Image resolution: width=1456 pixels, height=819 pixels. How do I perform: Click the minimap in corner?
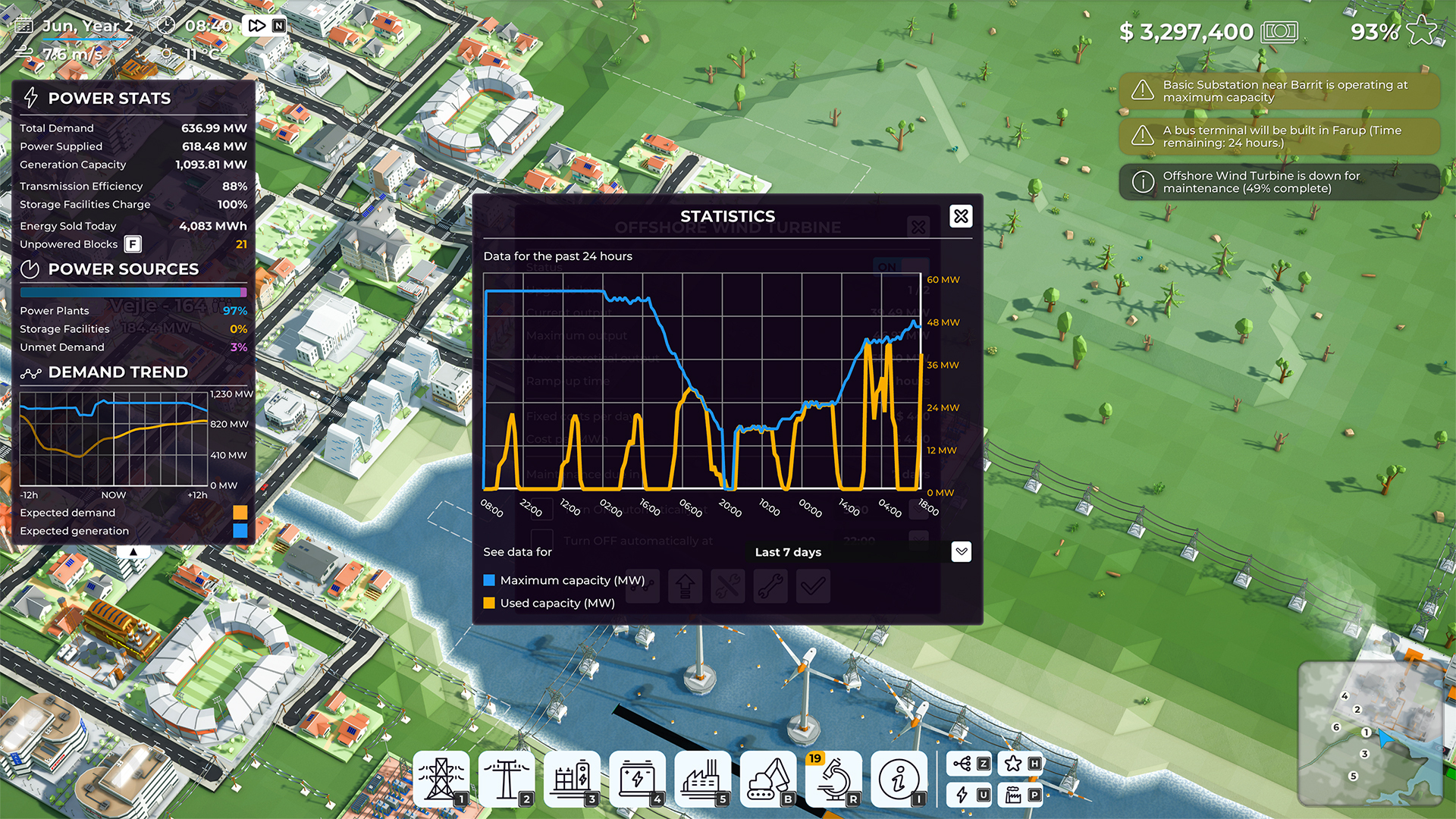coord(1370,733)
